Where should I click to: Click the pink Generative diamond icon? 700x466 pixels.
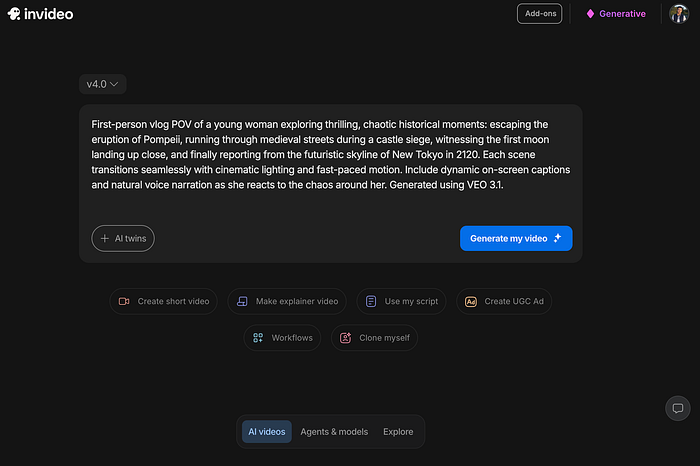(x=590, y=14)
